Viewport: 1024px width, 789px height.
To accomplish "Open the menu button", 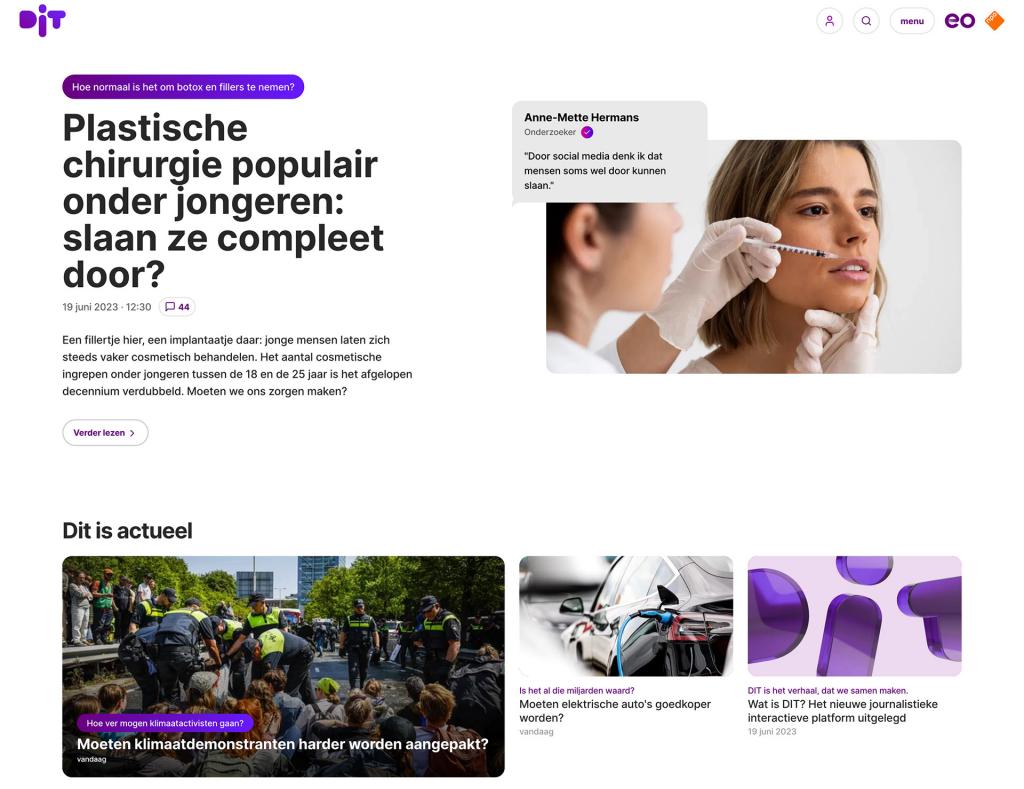I will (912, 21).
